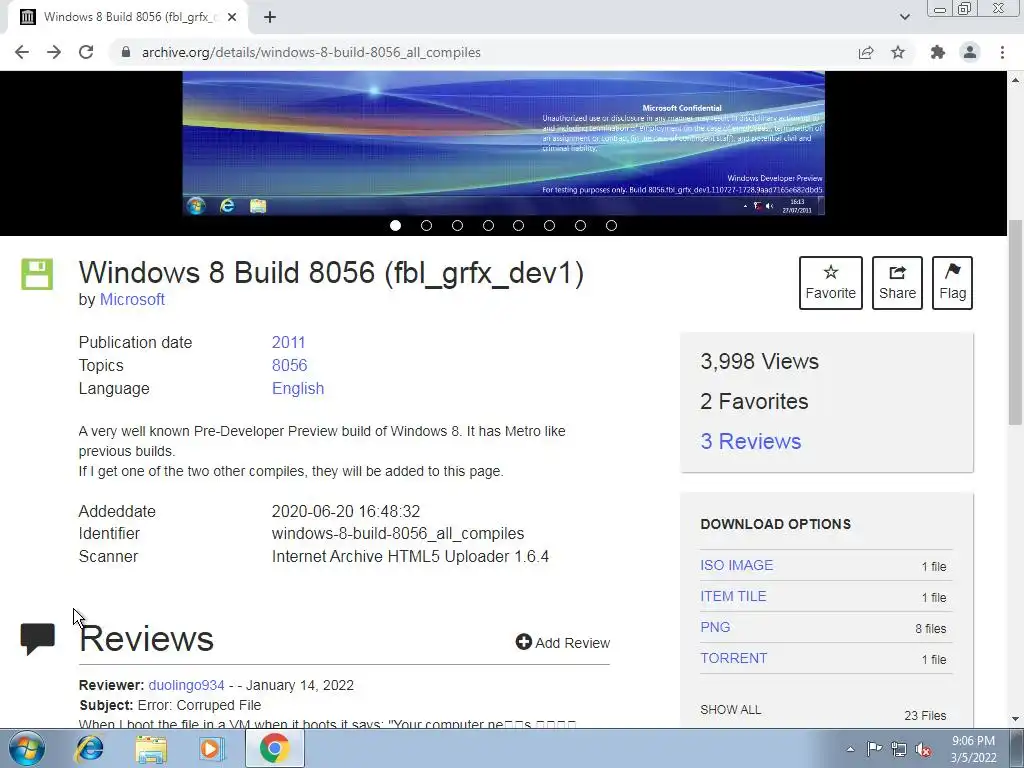Expand the tab search chevron

(904, 17)
